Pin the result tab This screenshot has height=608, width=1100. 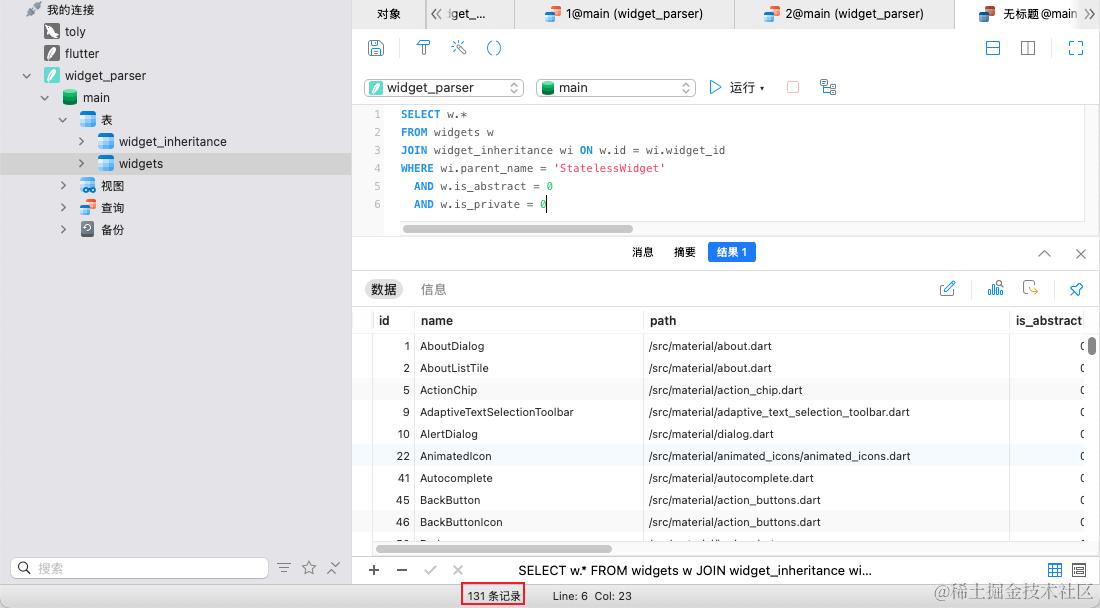coord(1076,288)
